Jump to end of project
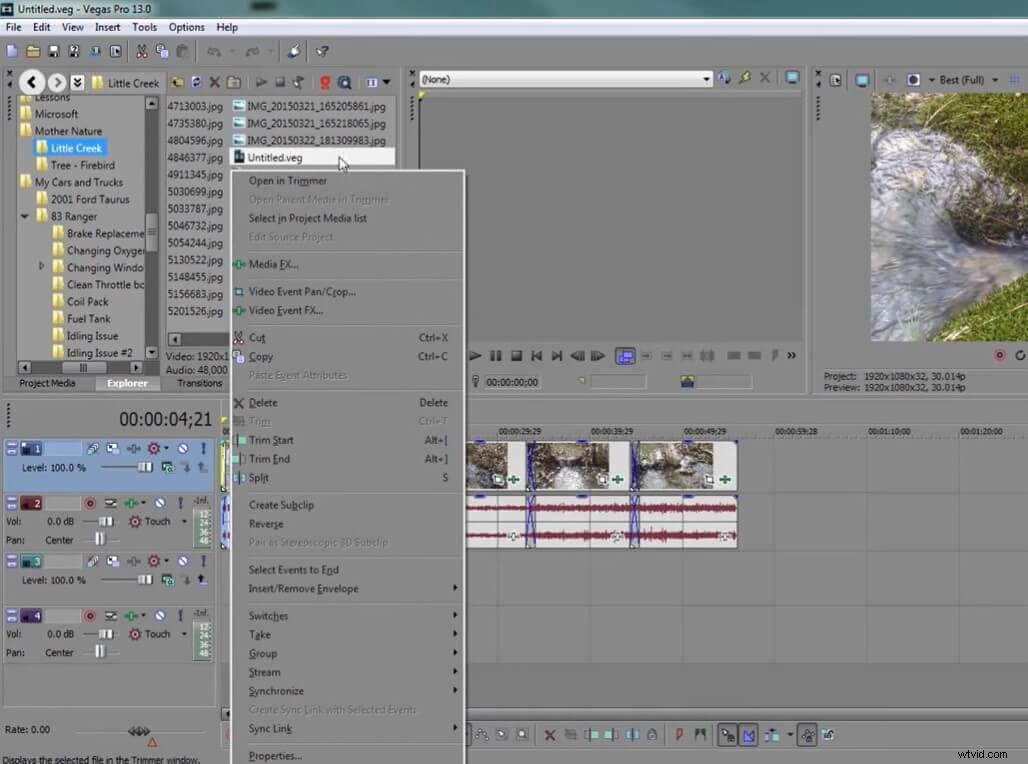The width and height of the screenshot is (1028, 764). click(557, 355)
